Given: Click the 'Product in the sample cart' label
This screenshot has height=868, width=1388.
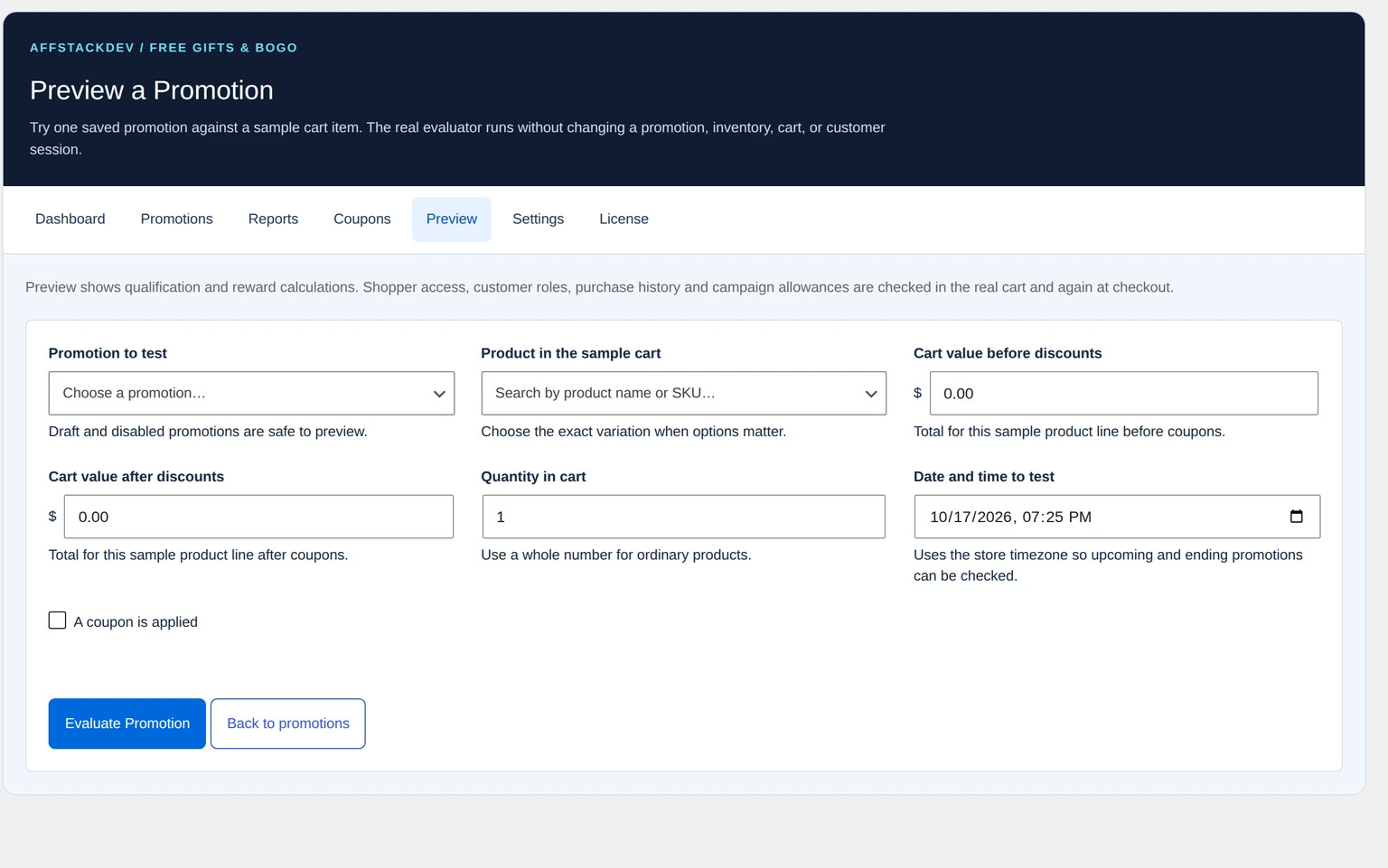Looking at the screenshot, I should tap(570, 353).
